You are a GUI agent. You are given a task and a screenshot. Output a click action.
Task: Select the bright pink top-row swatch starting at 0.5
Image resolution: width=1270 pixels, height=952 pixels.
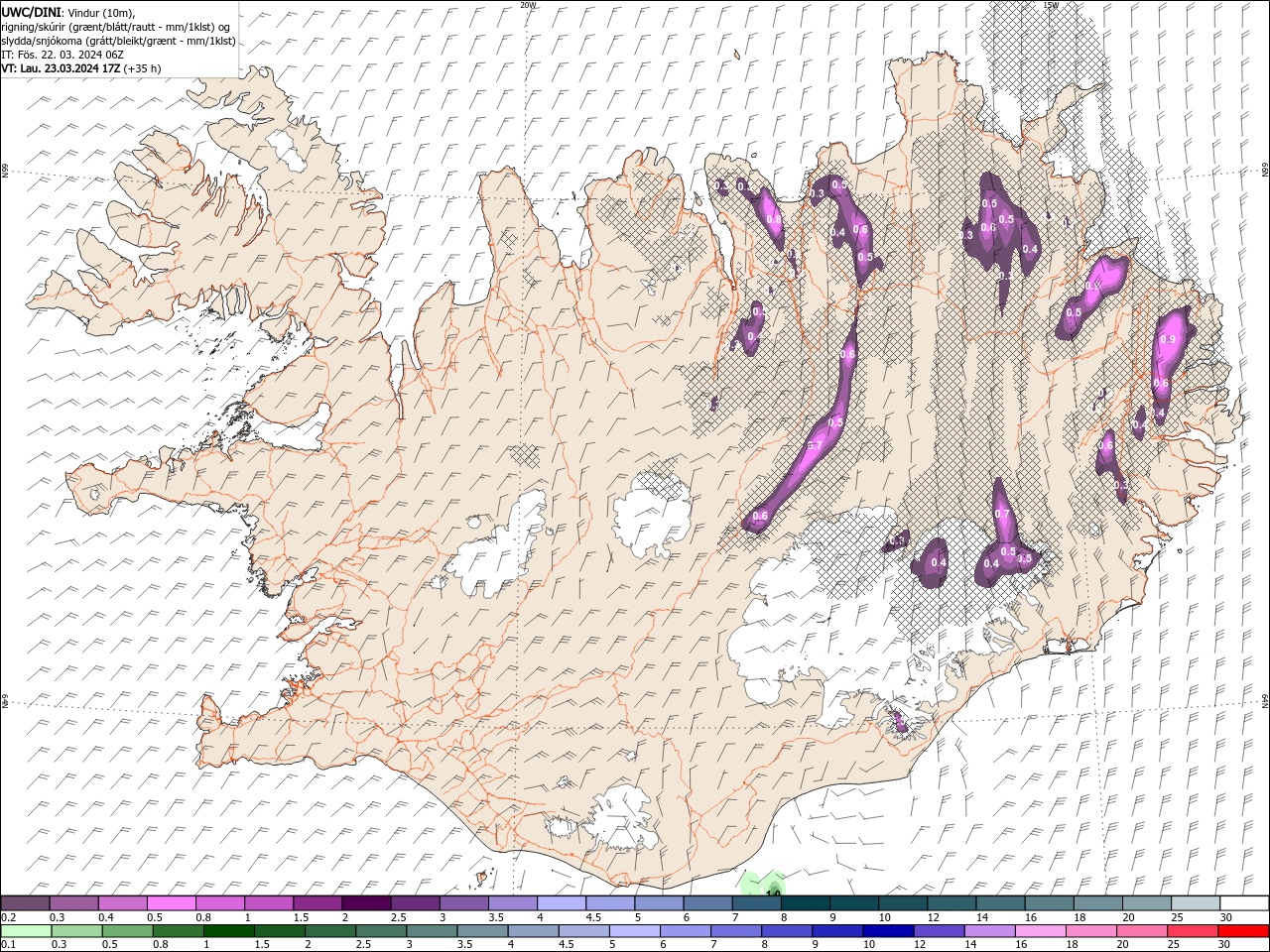click(x=172, y=903)
